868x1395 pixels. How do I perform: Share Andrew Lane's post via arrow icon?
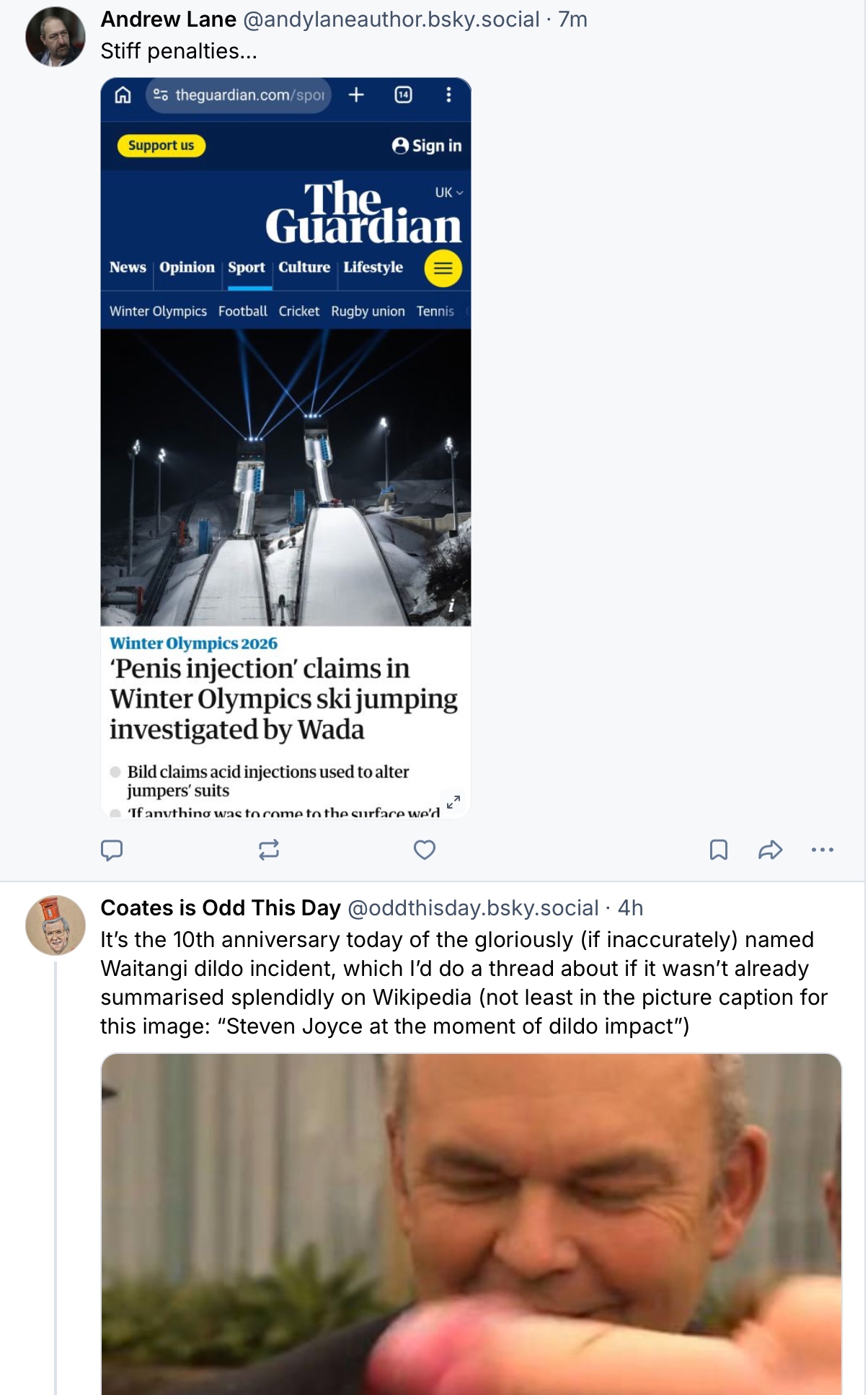770,850
